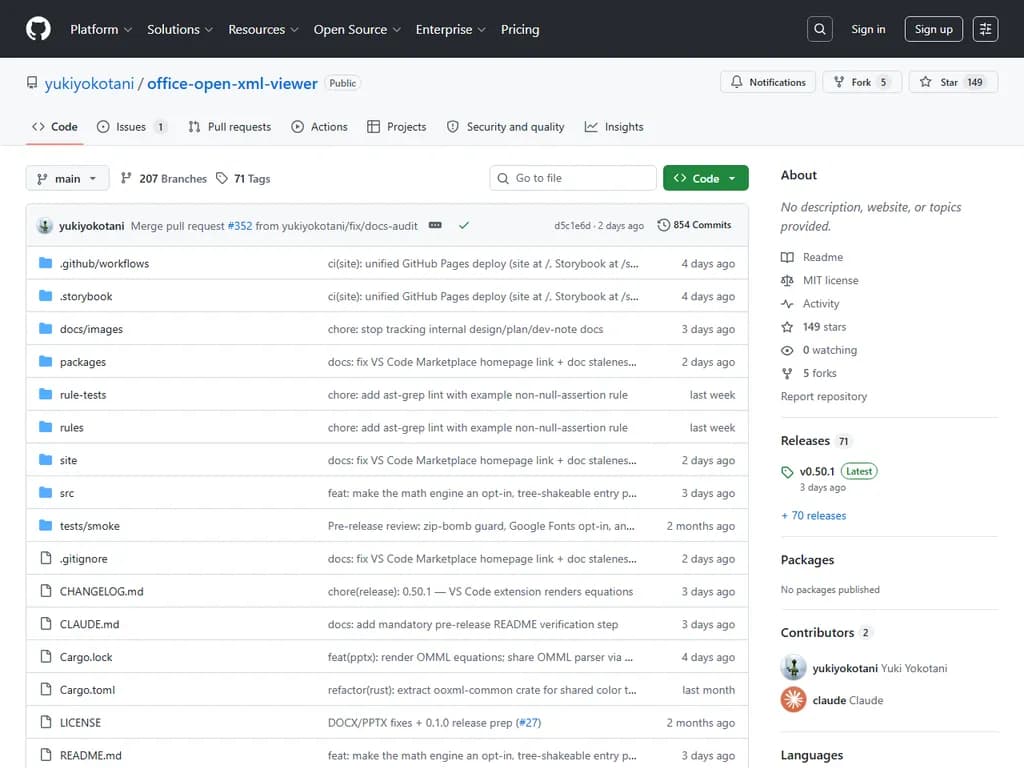Image resolution: width=1024 pixels, height=768 pixels.
Task: Fork the repository with Fork button
Action: coord(861,82)
